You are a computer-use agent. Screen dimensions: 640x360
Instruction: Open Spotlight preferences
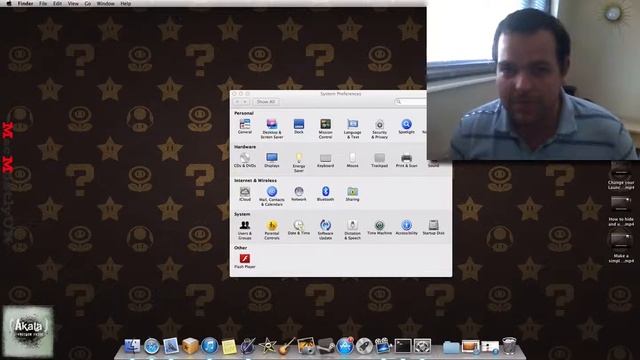click(407, 126)
